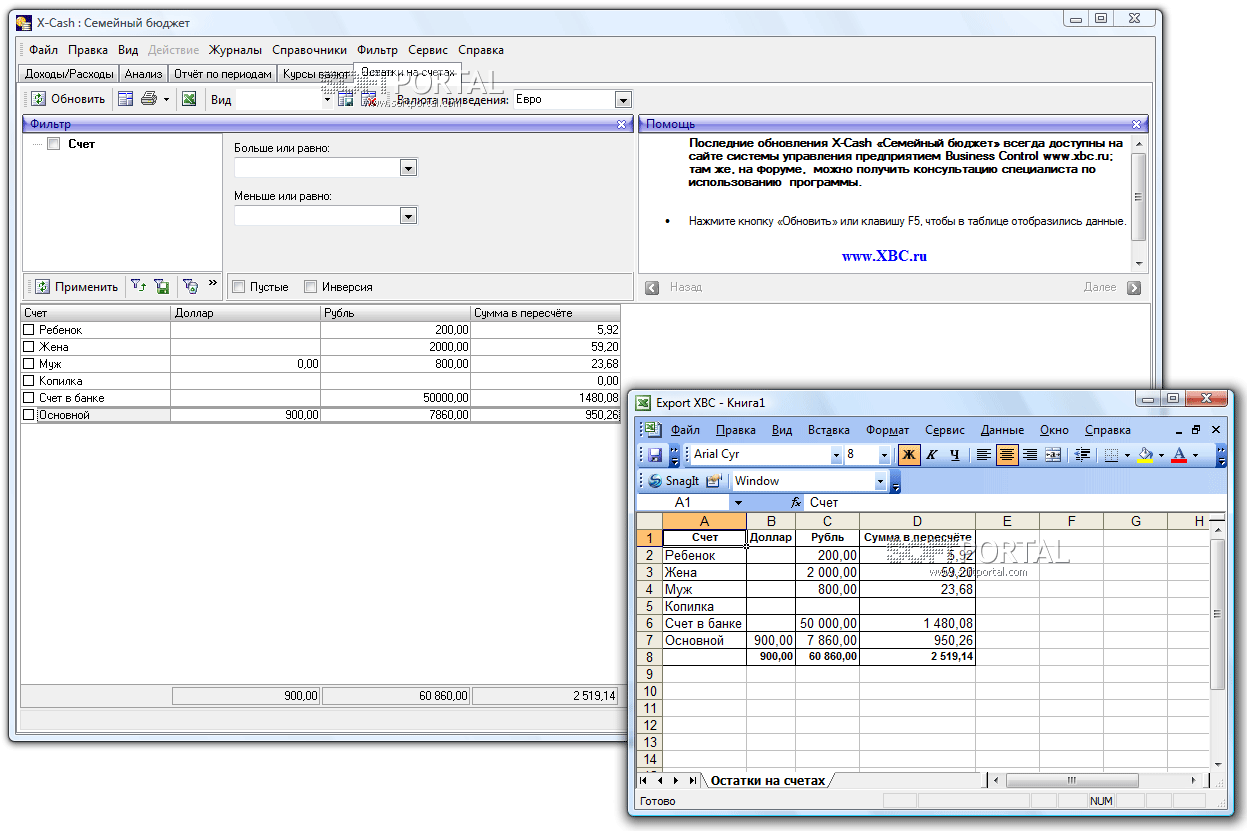
Task: Open the www.XBC.ru link in help panel
Action: pyautogui.click(x=884, y=256)
